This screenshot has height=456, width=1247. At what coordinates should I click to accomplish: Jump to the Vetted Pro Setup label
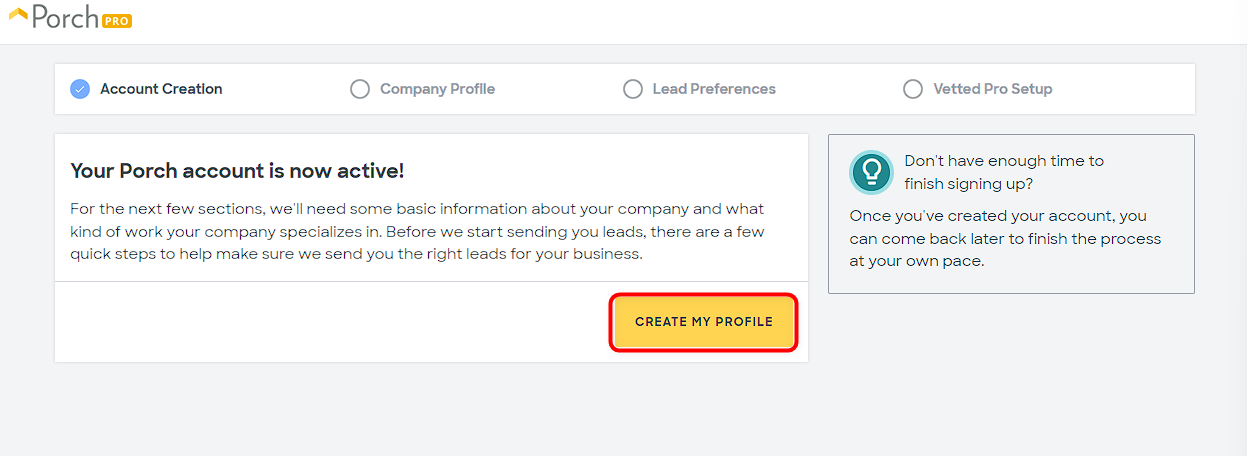pos(992,89)
